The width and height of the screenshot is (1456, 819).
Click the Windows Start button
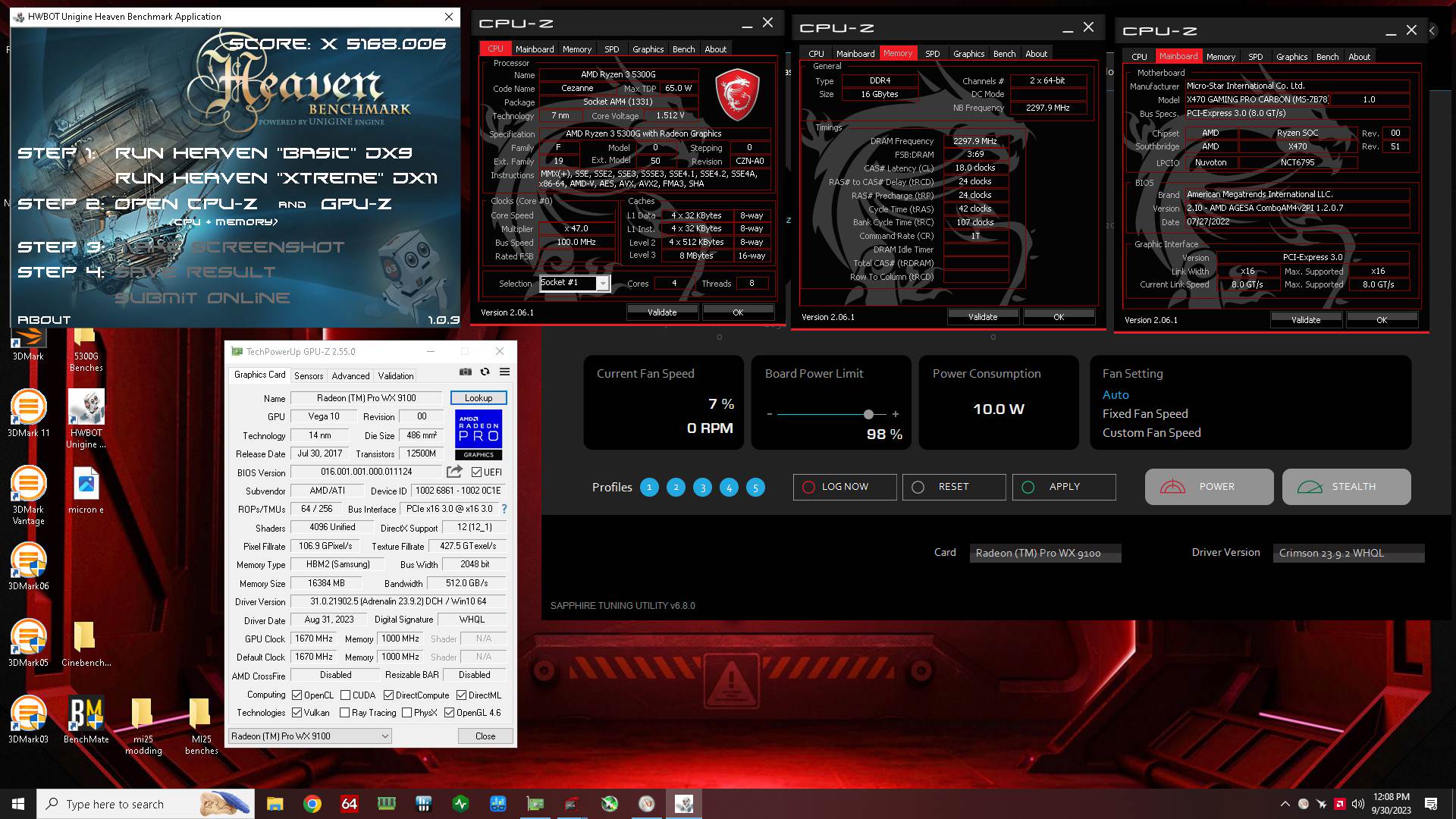[x=18, y=804]
